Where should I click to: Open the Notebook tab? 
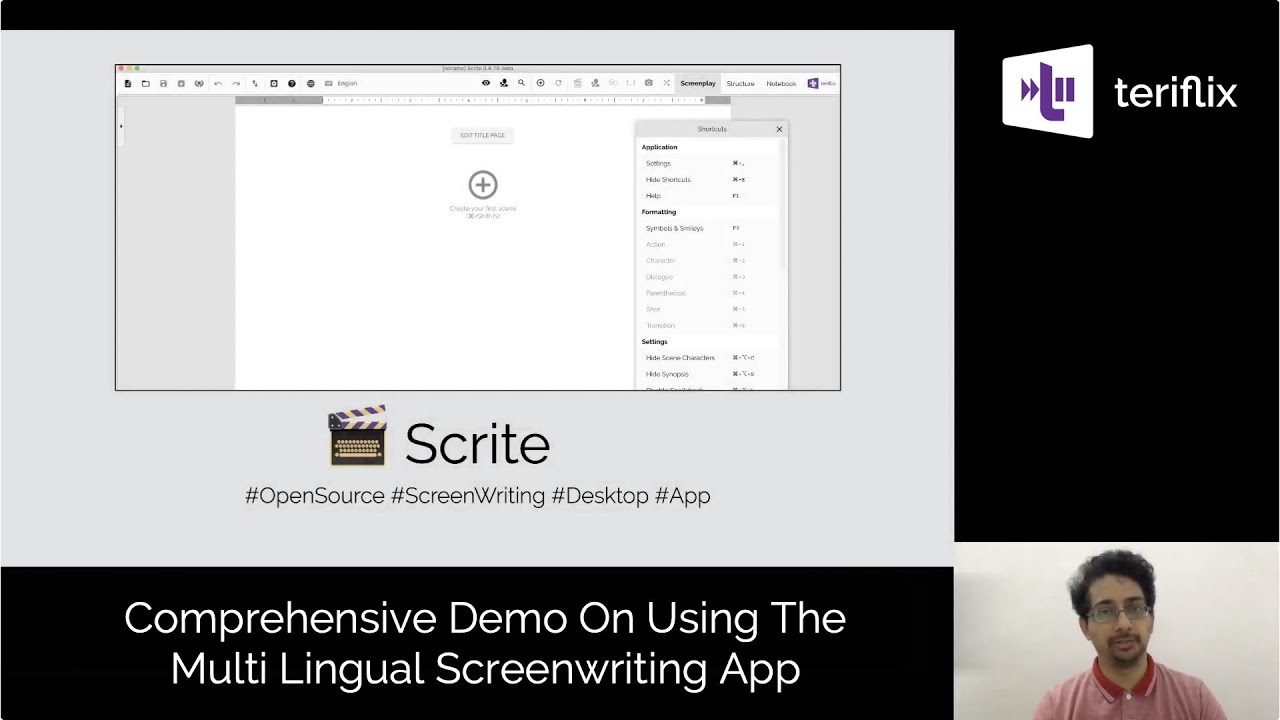tap(781, 83)
